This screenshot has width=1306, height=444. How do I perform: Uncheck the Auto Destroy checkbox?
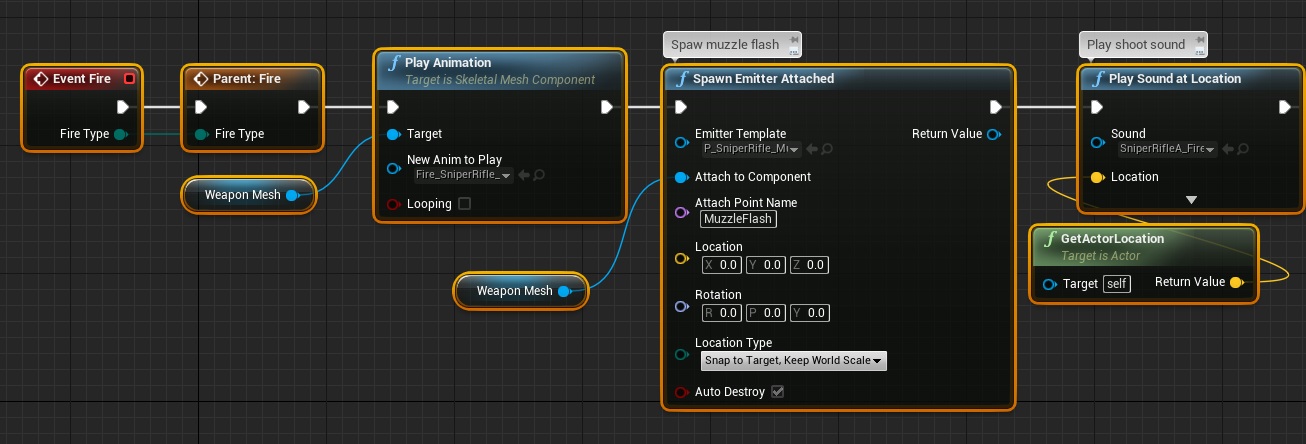click(778, 392)
